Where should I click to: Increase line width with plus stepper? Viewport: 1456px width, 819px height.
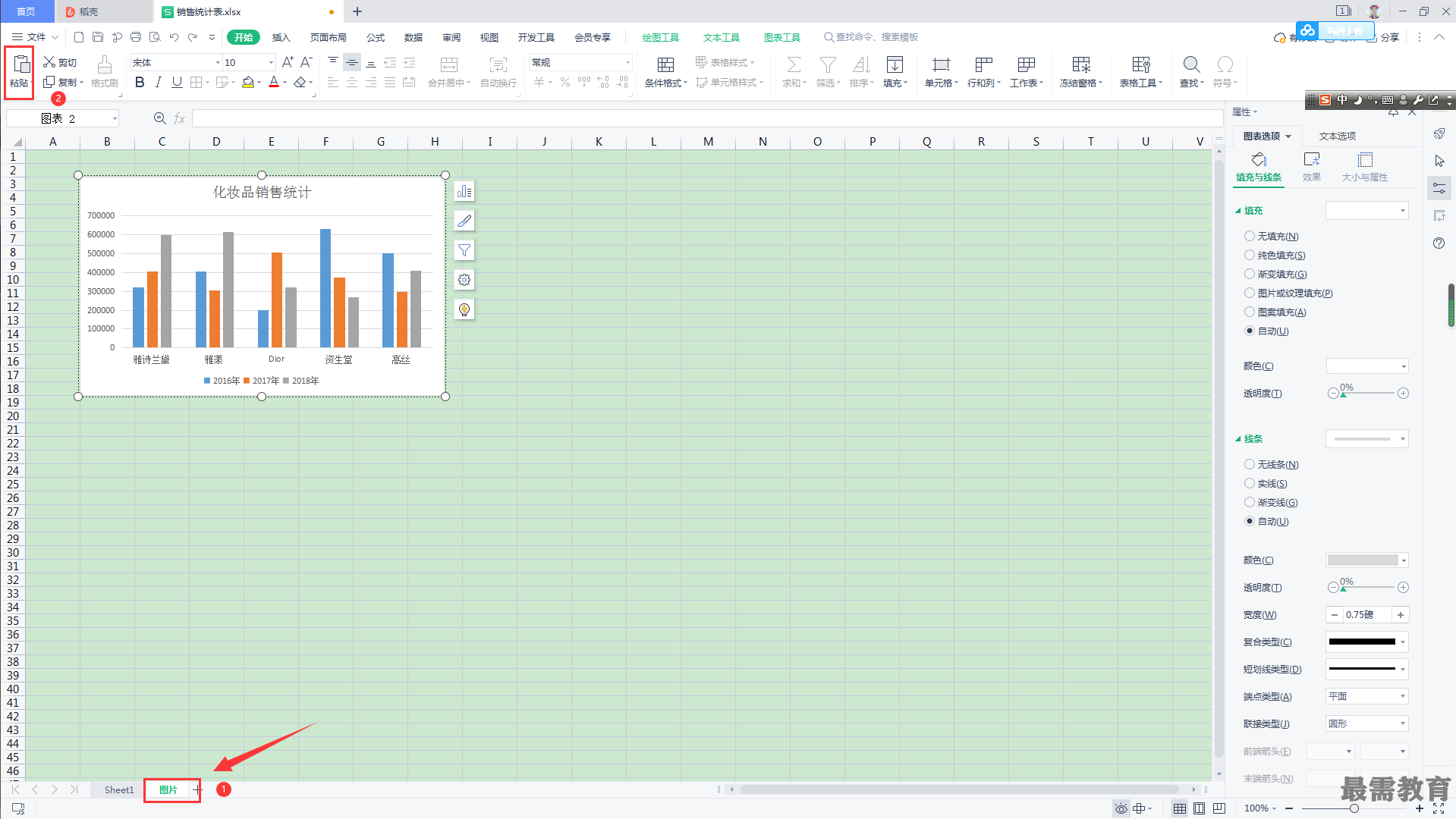[x=1401, y=615]
